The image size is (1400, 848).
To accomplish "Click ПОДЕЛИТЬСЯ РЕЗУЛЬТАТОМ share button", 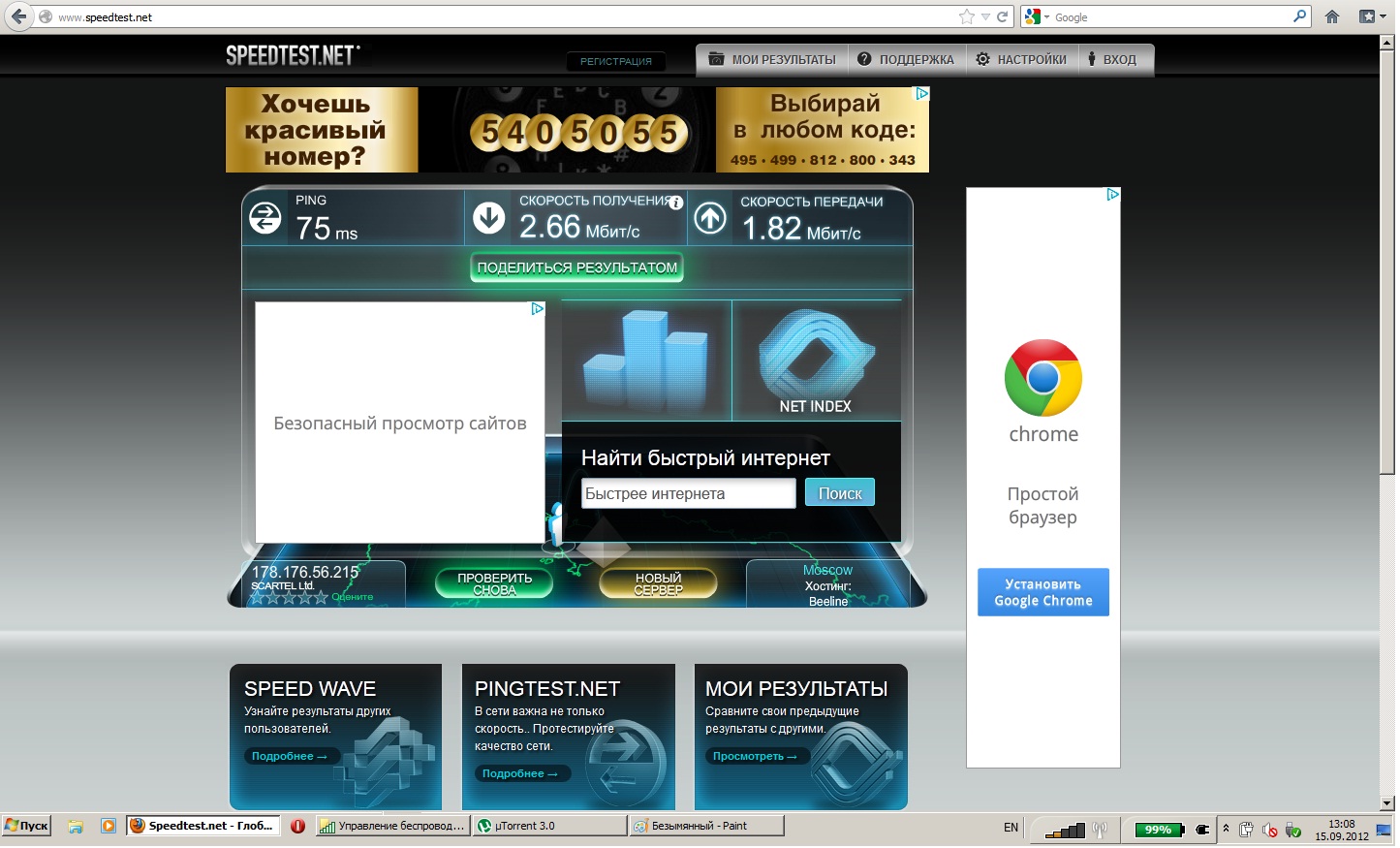I will [576, 267].
